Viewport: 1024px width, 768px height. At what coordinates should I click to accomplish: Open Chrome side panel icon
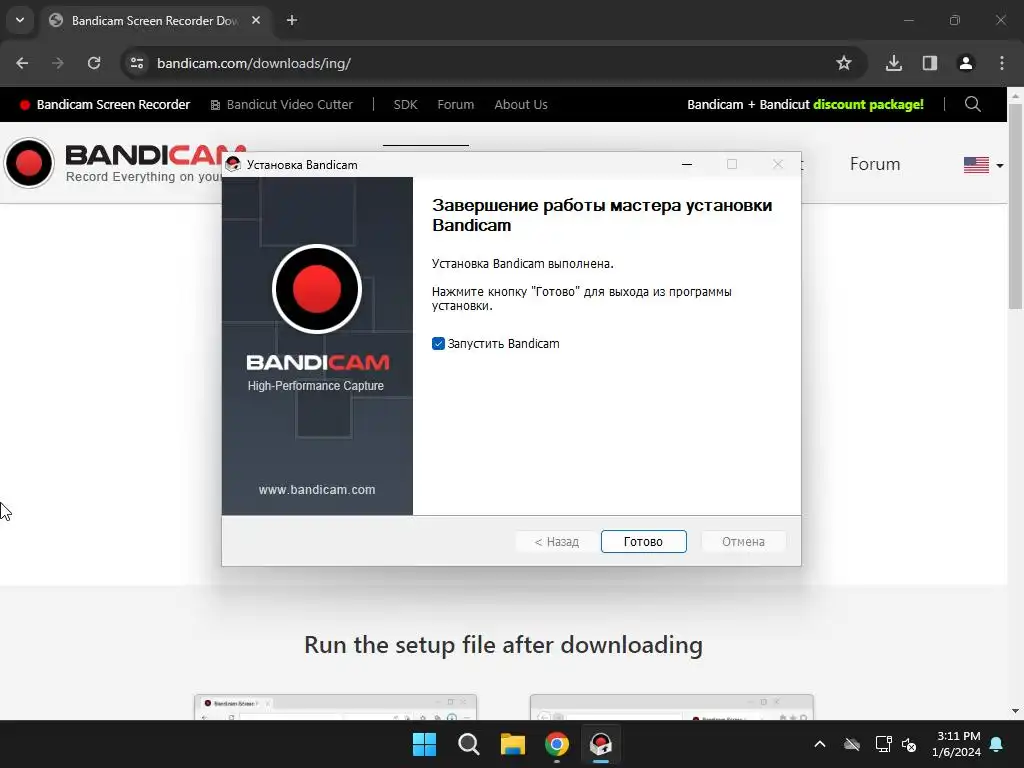click(x=930, y=63)
